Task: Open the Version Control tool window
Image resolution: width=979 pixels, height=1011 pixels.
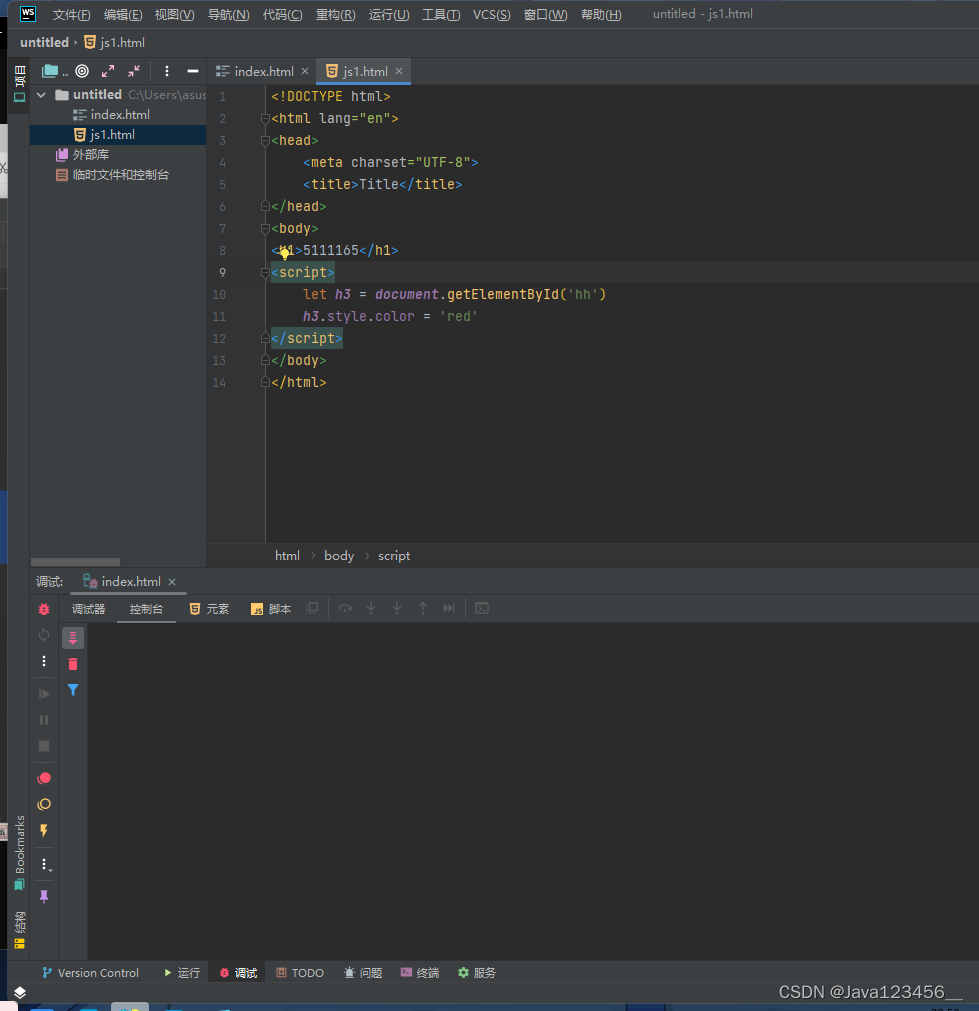Action: (90, 972)
